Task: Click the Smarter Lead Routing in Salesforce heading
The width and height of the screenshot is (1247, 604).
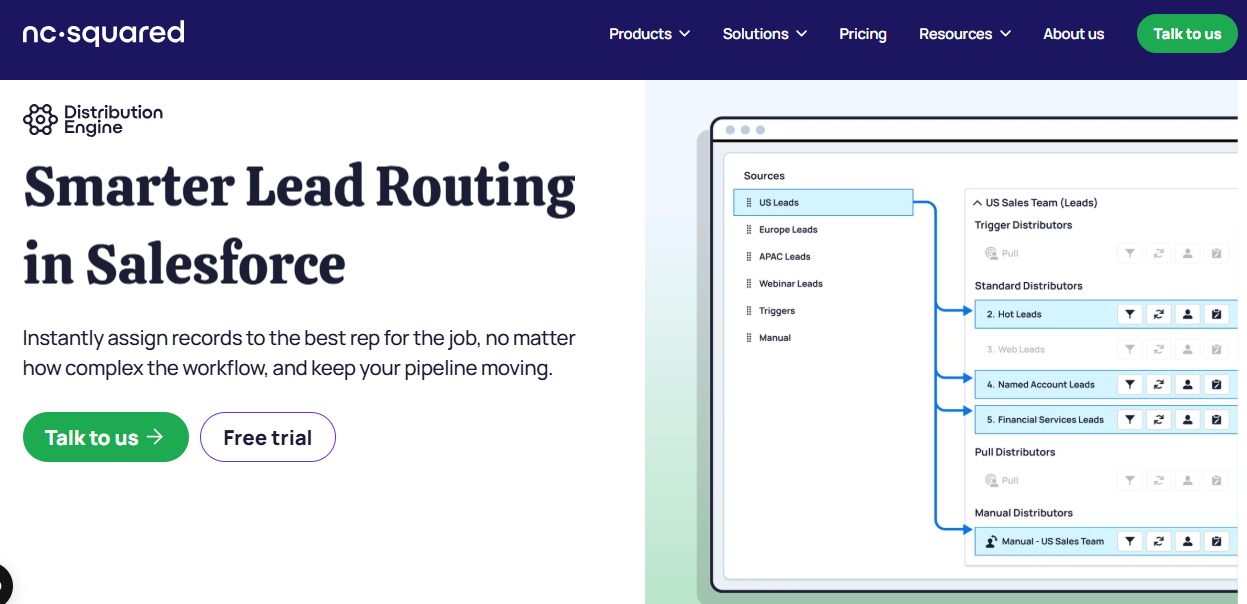Action: (x=299, y=225)
